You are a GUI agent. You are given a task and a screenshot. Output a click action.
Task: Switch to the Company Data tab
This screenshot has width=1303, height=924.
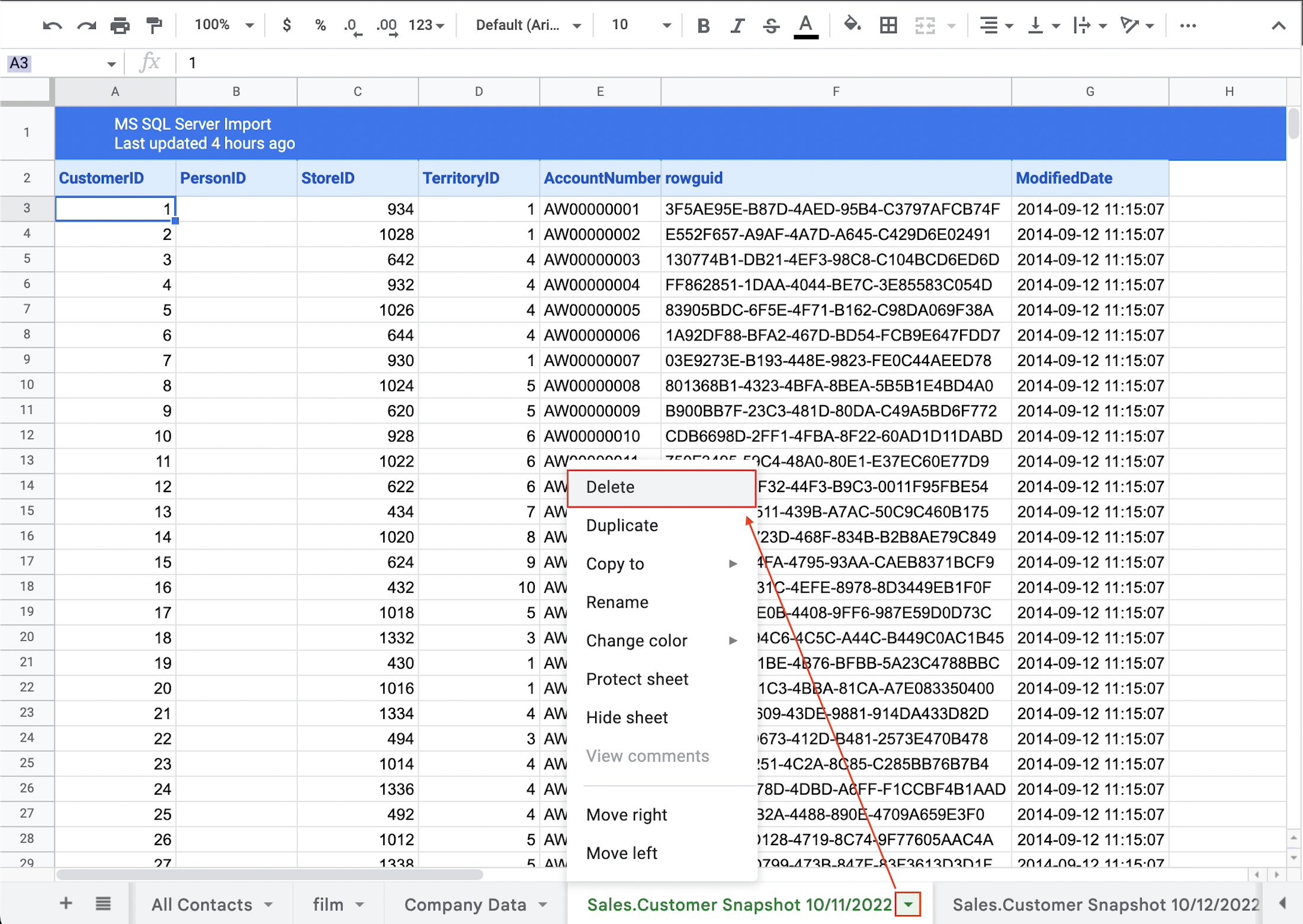[x=466, y=904]
